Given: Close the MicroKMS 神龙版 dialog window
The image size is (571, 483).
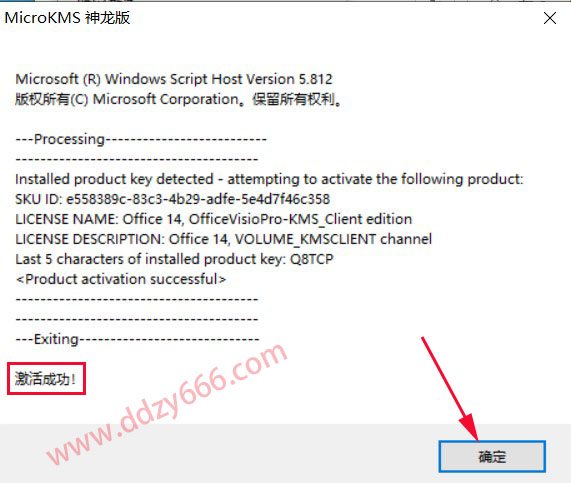Looking at the screenshot, I should [550, 18].
